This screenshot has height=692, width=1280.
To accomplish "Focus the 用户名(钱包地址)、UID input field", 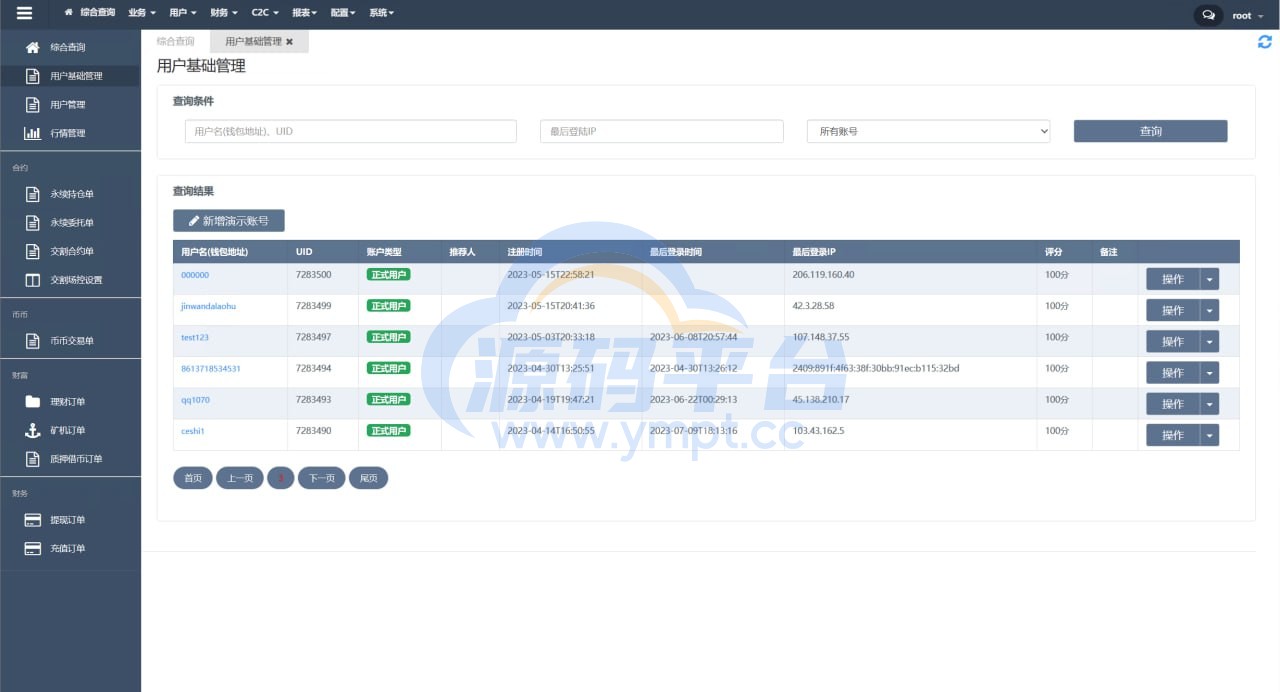I will coord(351,131).
